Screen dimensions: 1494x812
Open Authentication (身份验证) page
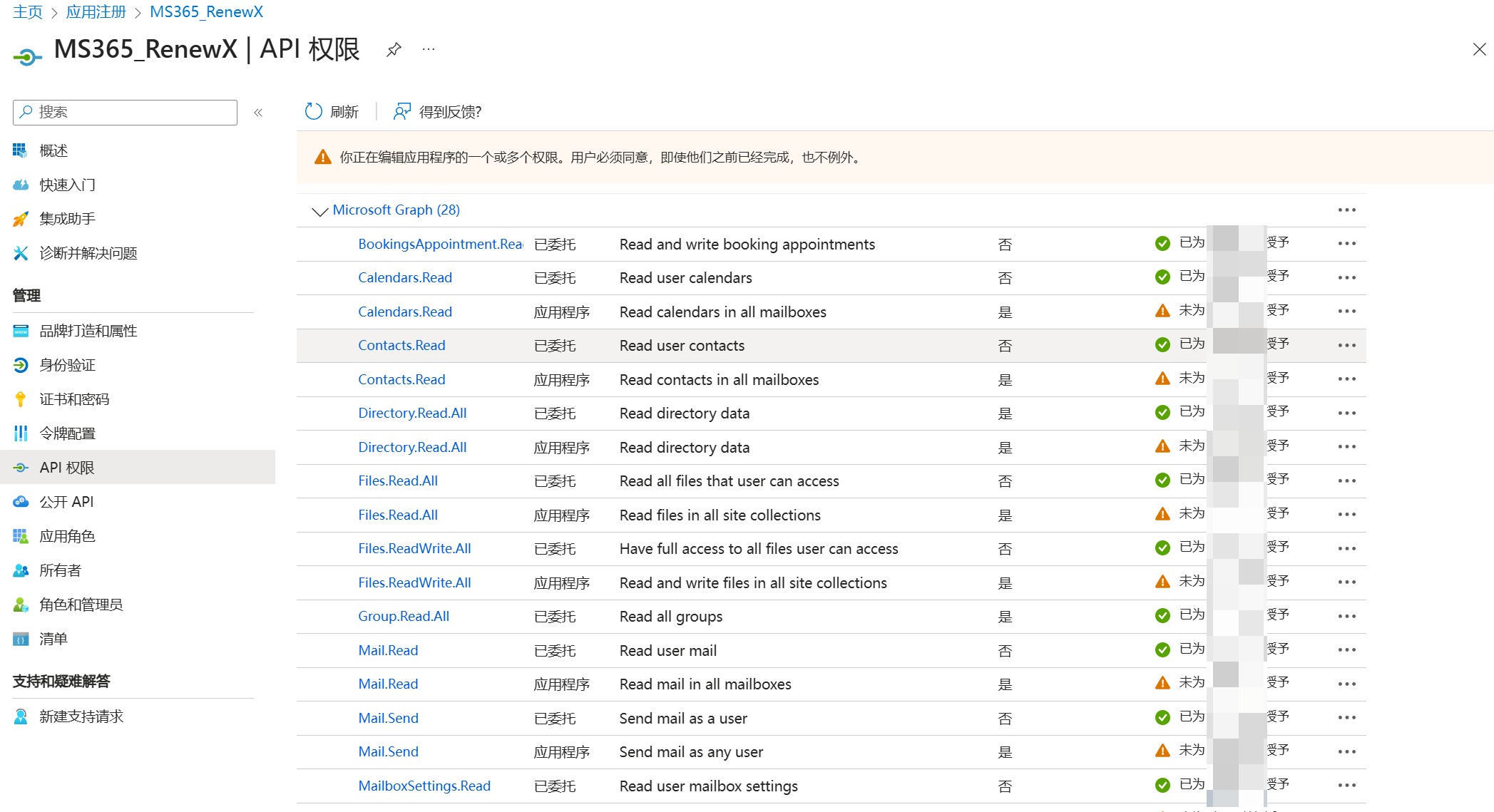click(67, 365)
